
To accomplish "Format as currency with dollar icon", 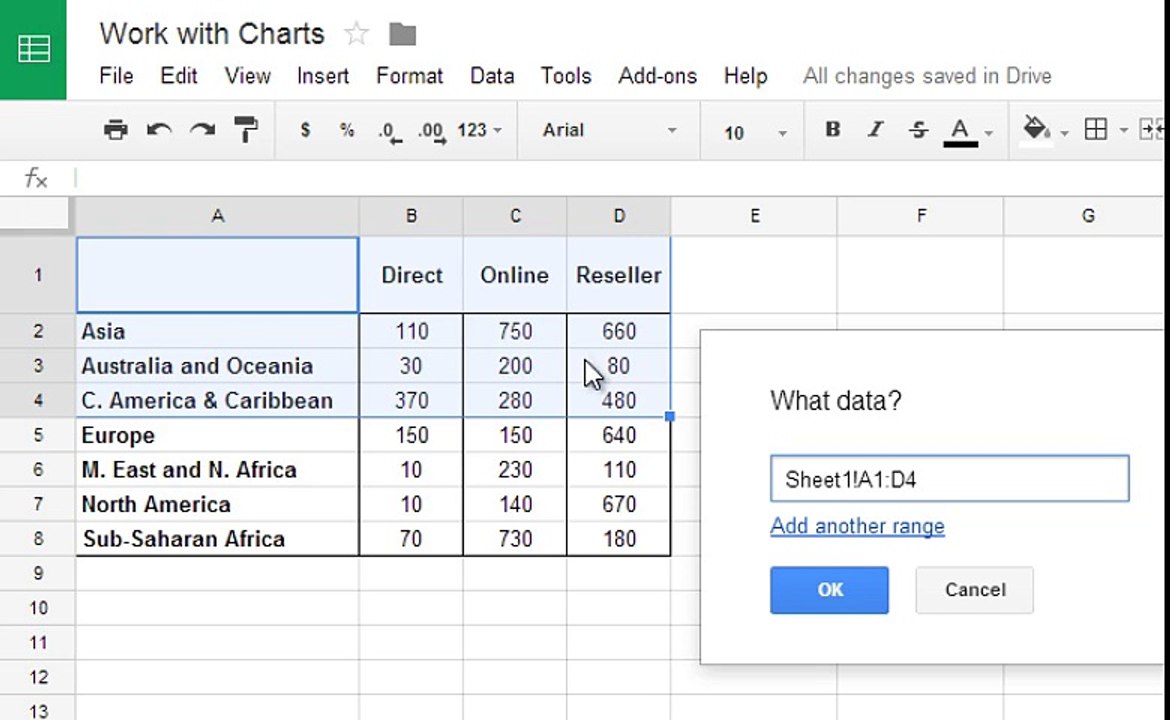I will tap(305, 130).
